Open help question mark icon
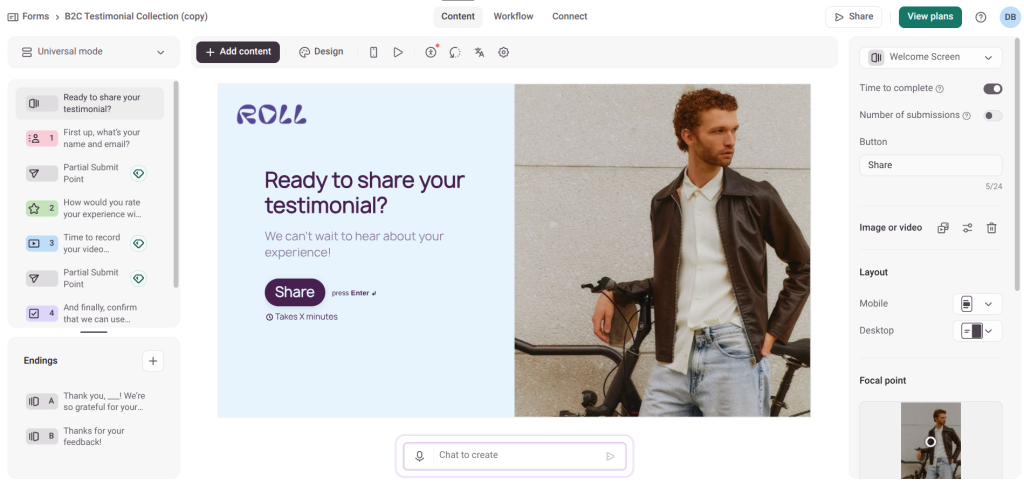 click(x=980, y=17)
